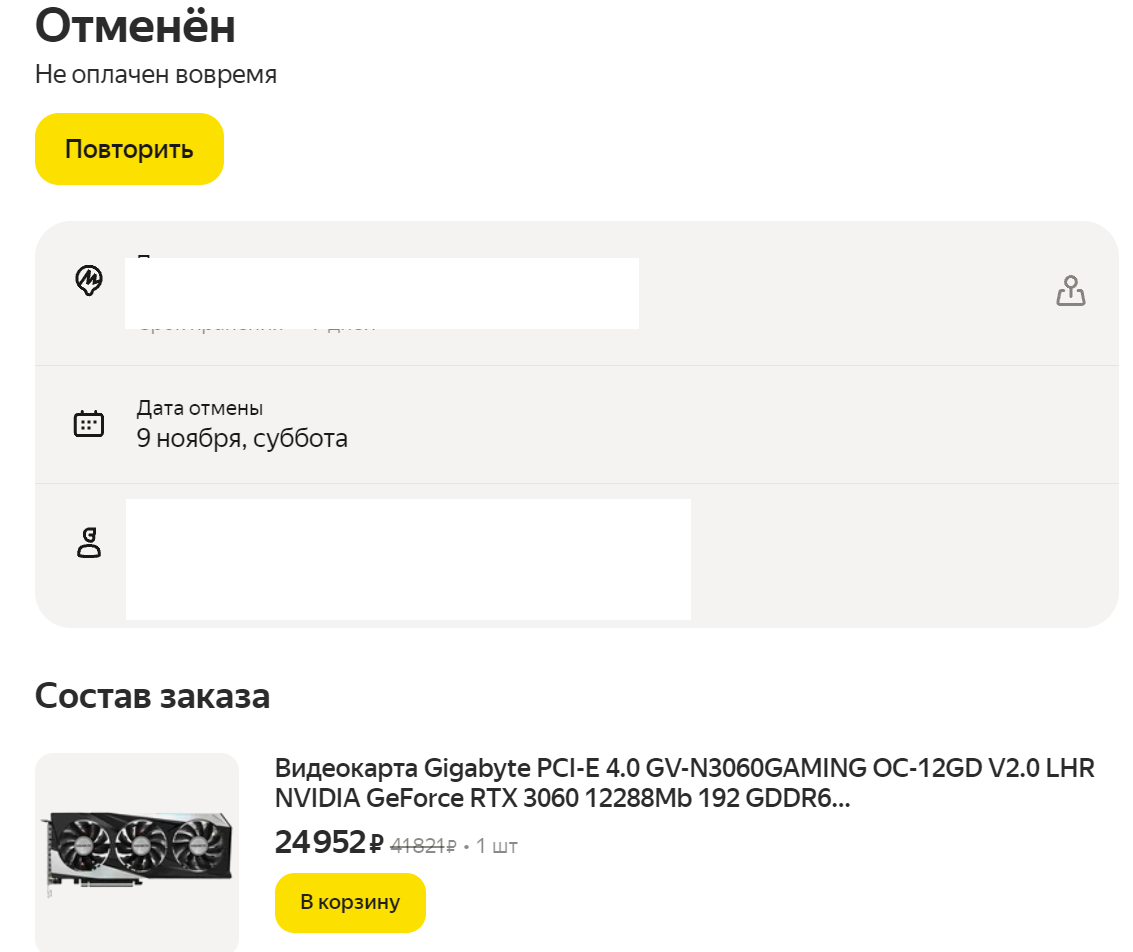Click the redacted pickup point address block

click(382, 293)
